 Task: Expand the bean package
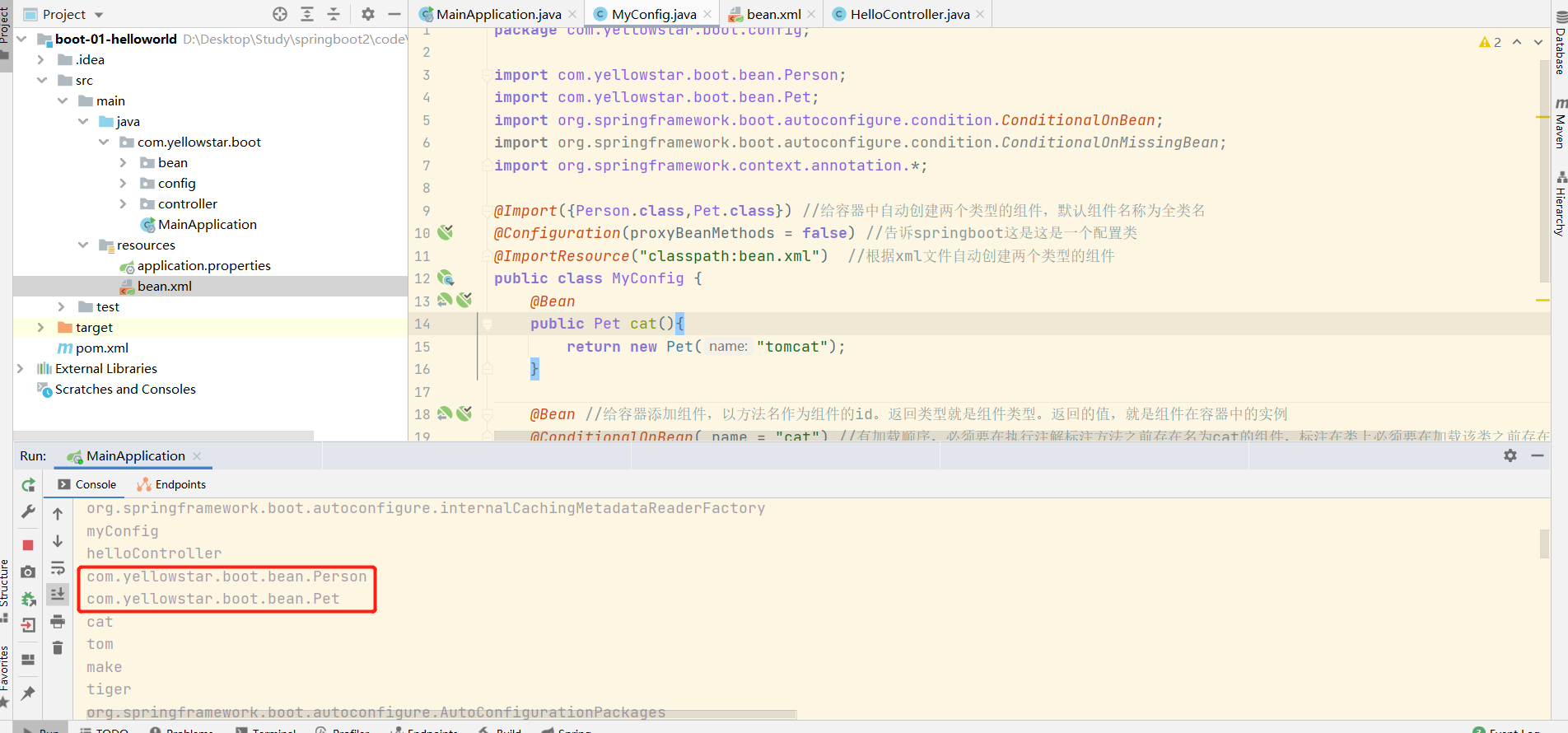124,162
